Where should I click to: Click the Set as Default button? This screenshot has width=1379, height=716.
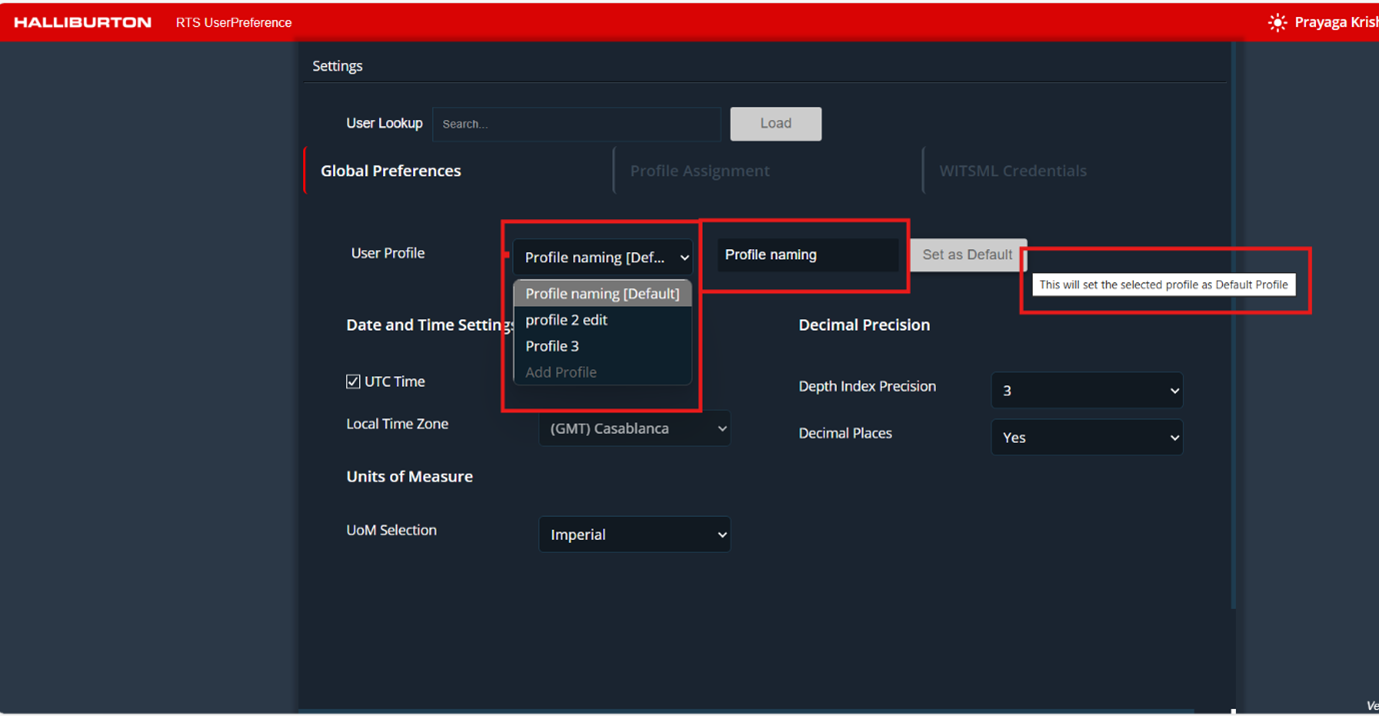tap(967, 255)
